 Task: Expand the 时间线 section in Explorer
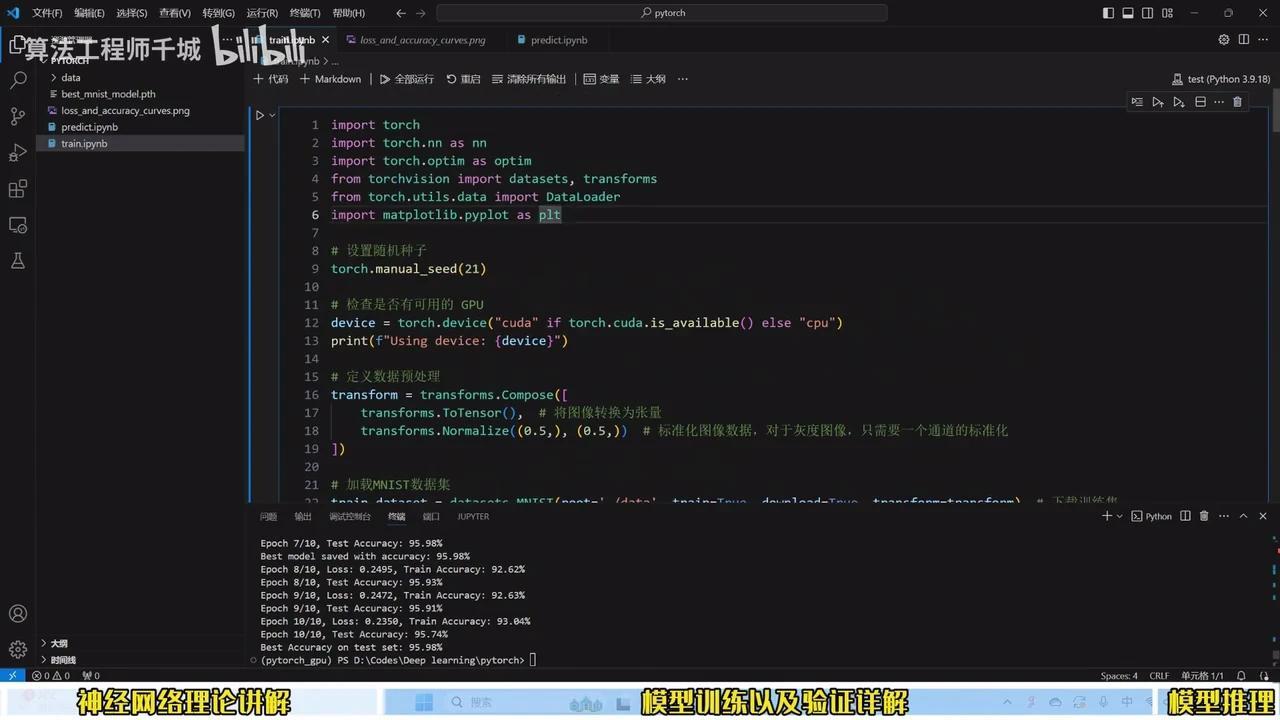click(x=63, y=659)
